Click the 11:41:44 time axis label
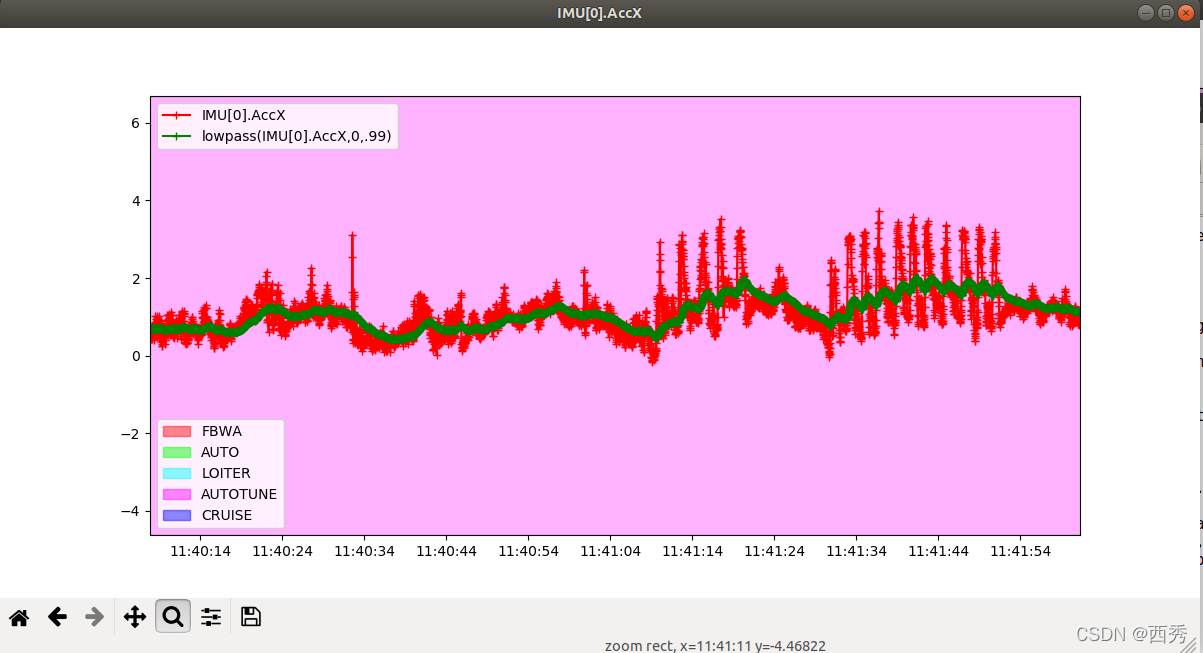The height and width of the screenshot is (653, 1203). [x=938, y=551]
